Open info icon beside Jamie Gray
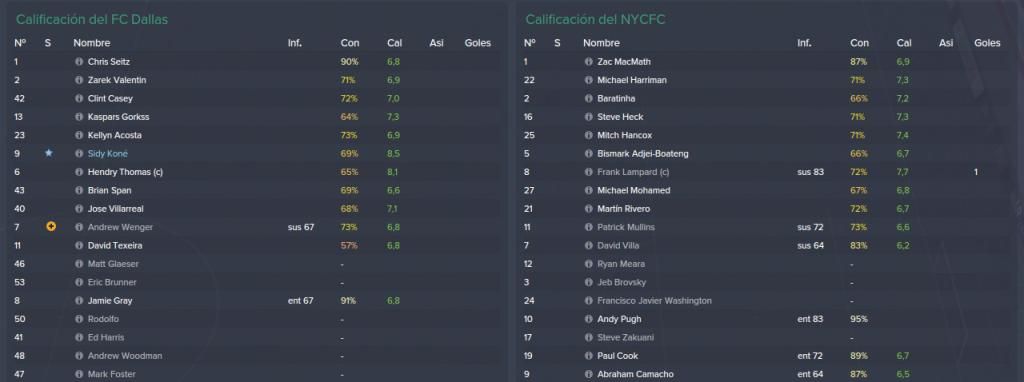 79,301
